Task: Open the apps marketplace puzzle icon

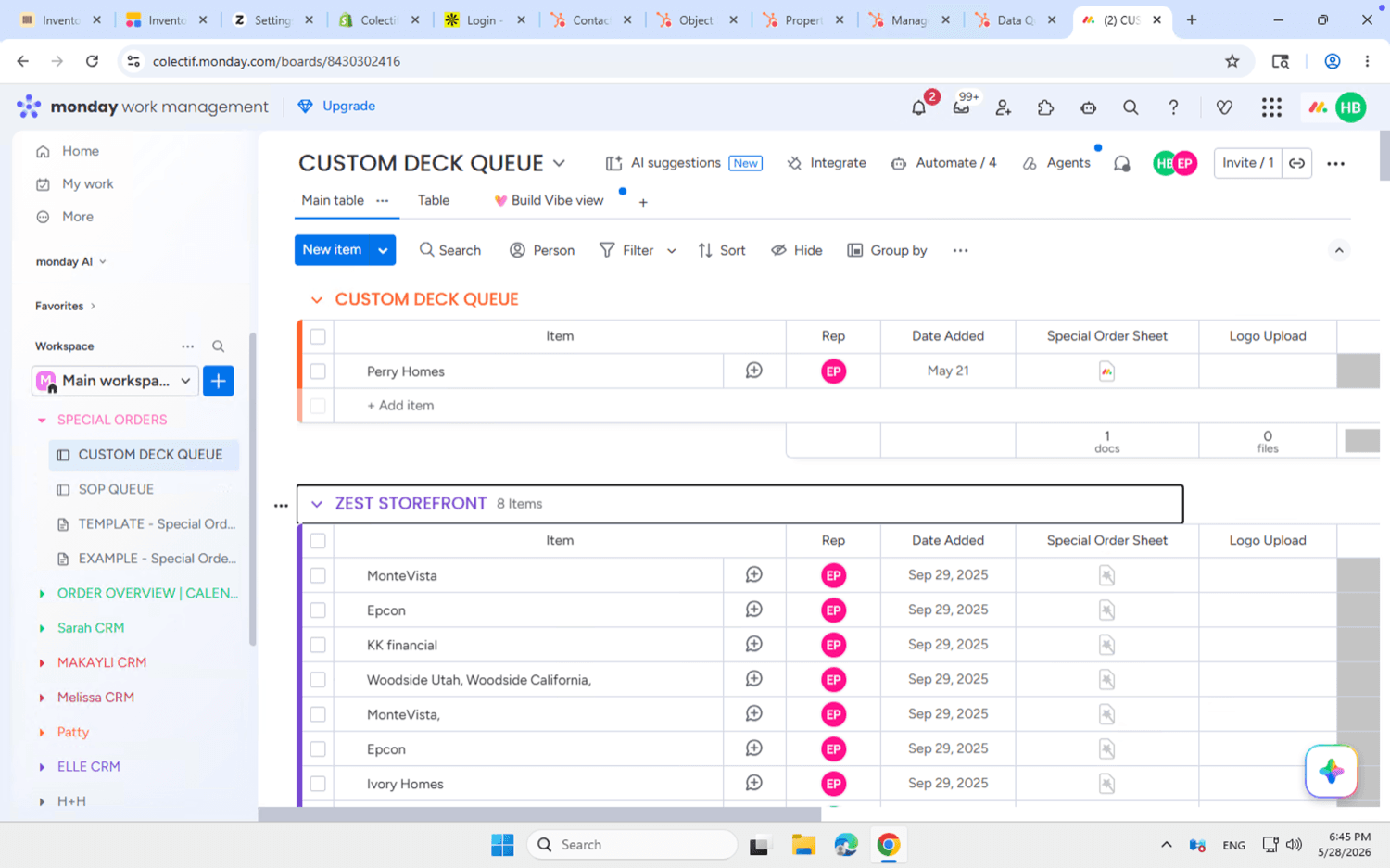Action: click(1045, 107)
